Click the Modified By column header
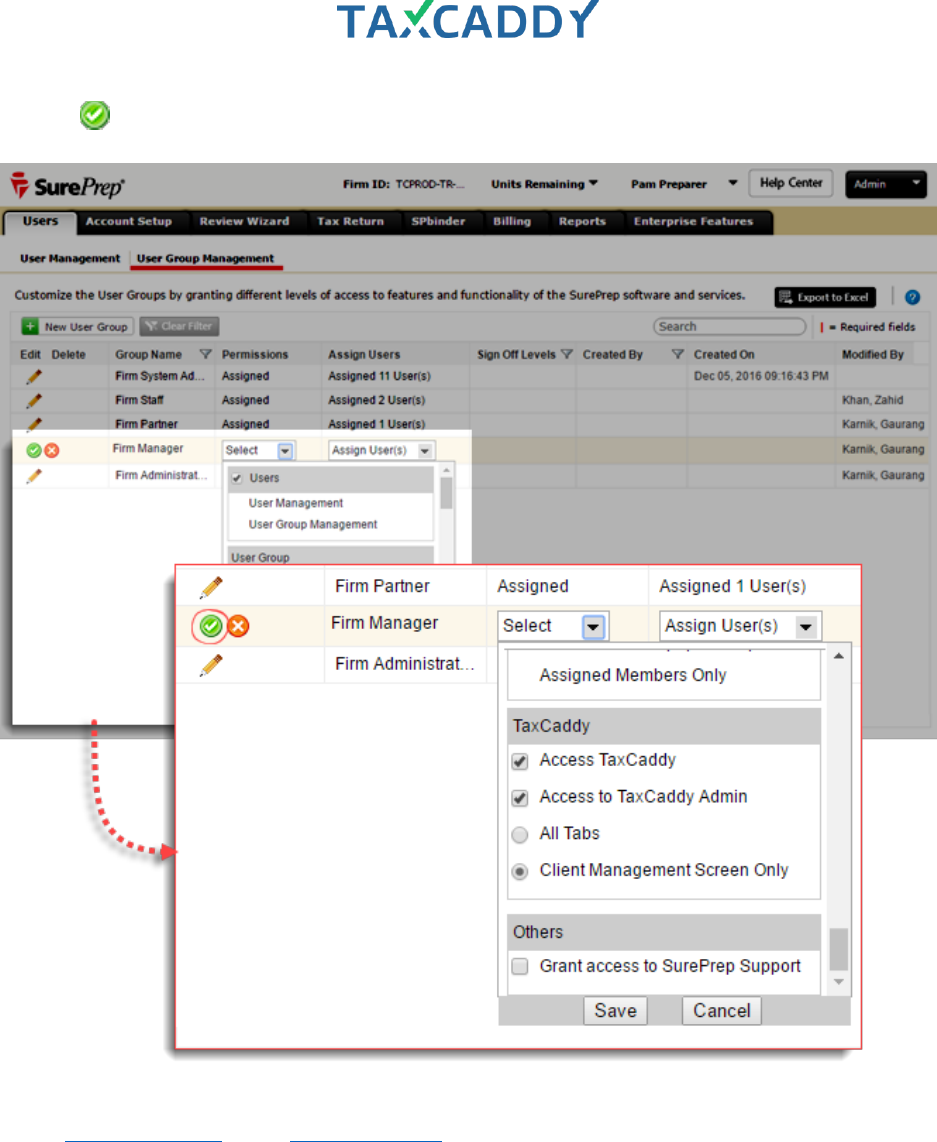 click(872, 355)
